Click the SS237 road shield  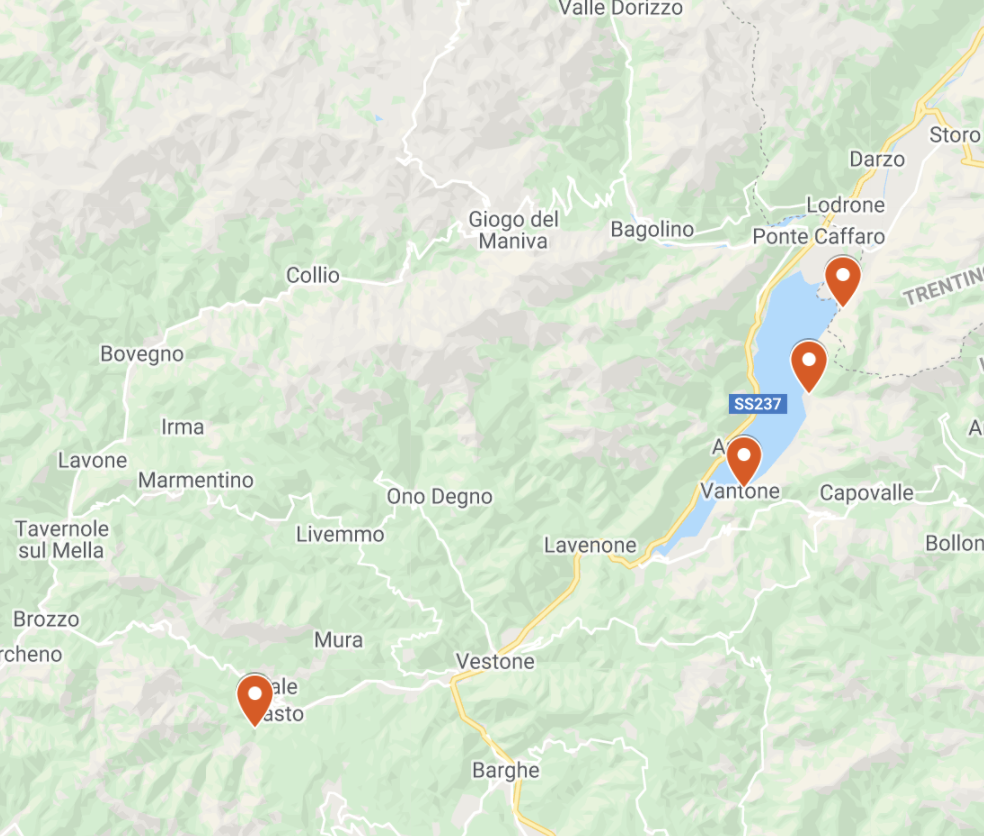[757, 404]
